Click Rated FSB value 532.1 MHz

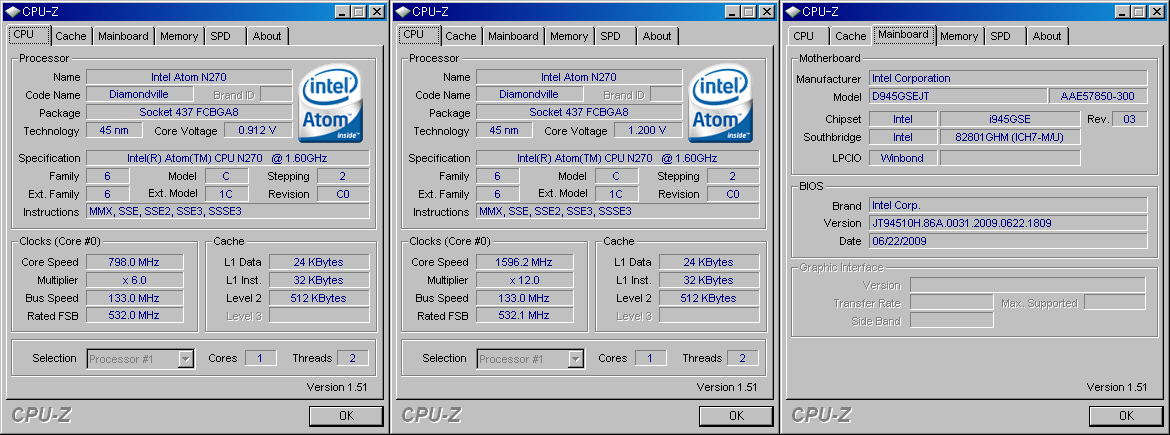[x=524, y=316]
